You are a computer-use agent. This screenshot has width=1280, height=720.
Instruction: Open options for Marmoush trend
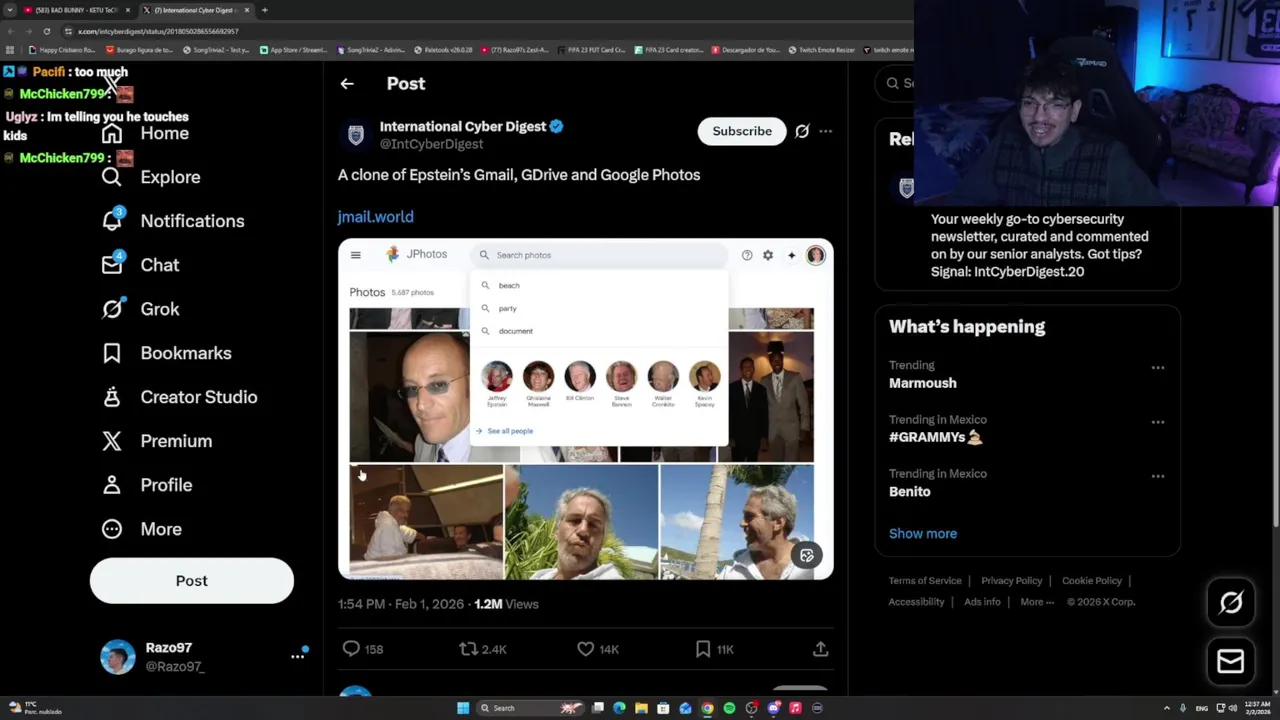(1158, 368)
